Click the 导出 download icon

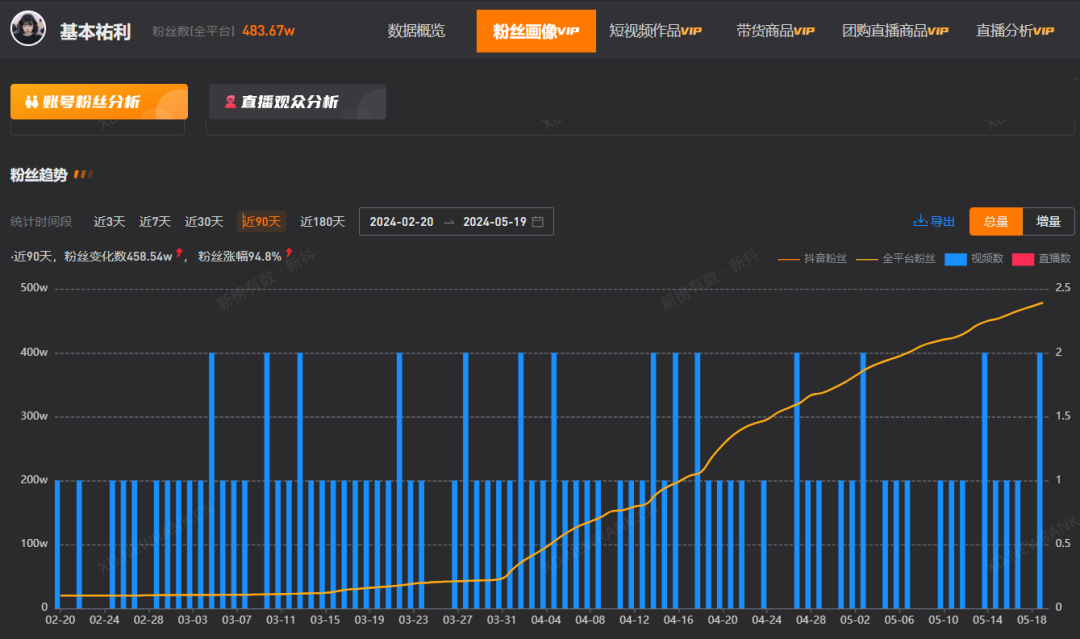pyautogui.click(x=920, y=221)
